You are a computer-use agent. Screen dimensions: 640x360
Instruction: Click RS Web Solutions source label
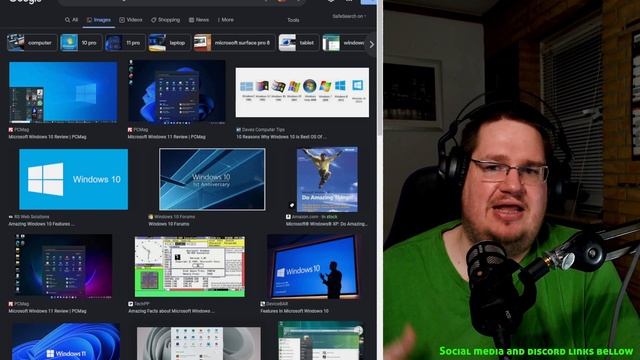[x=31, y=217]
